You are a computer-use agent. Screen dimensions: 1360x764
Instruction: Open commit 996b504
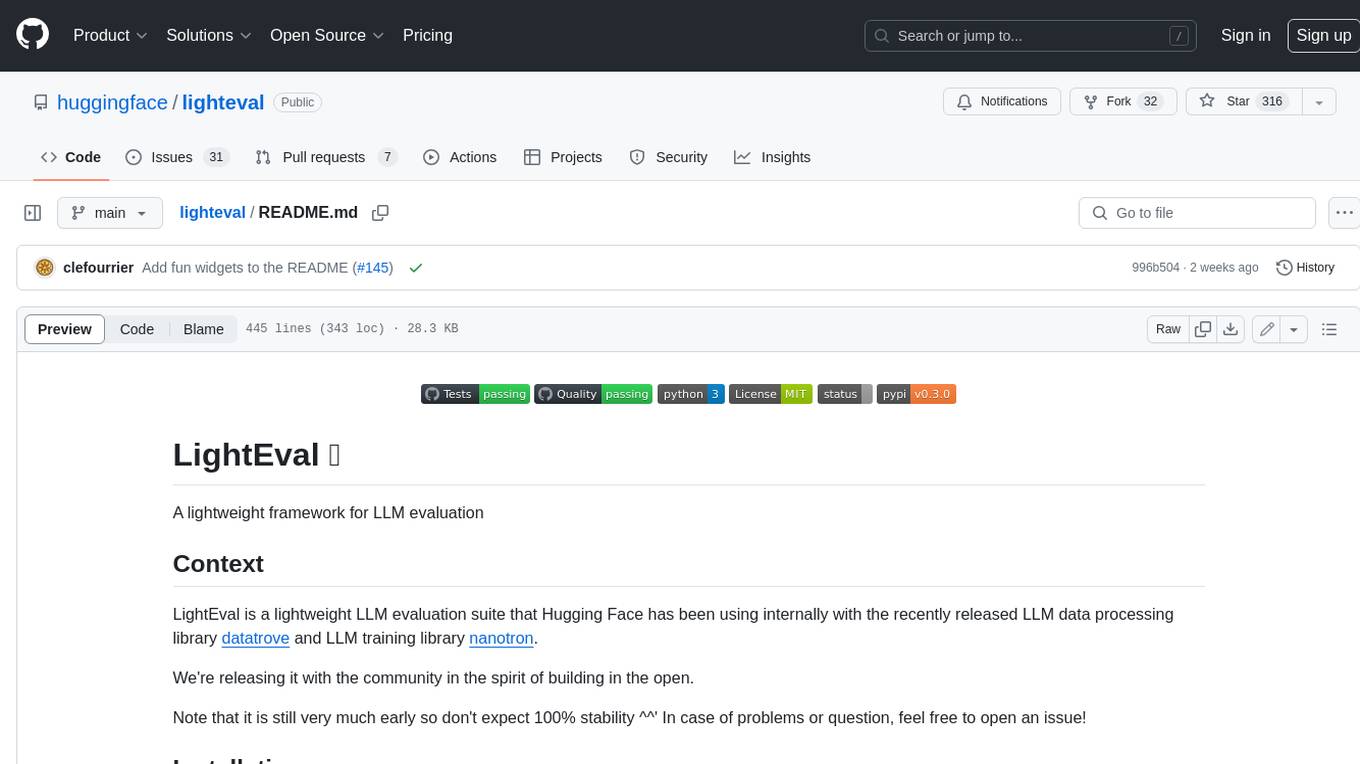(1155, 268)
